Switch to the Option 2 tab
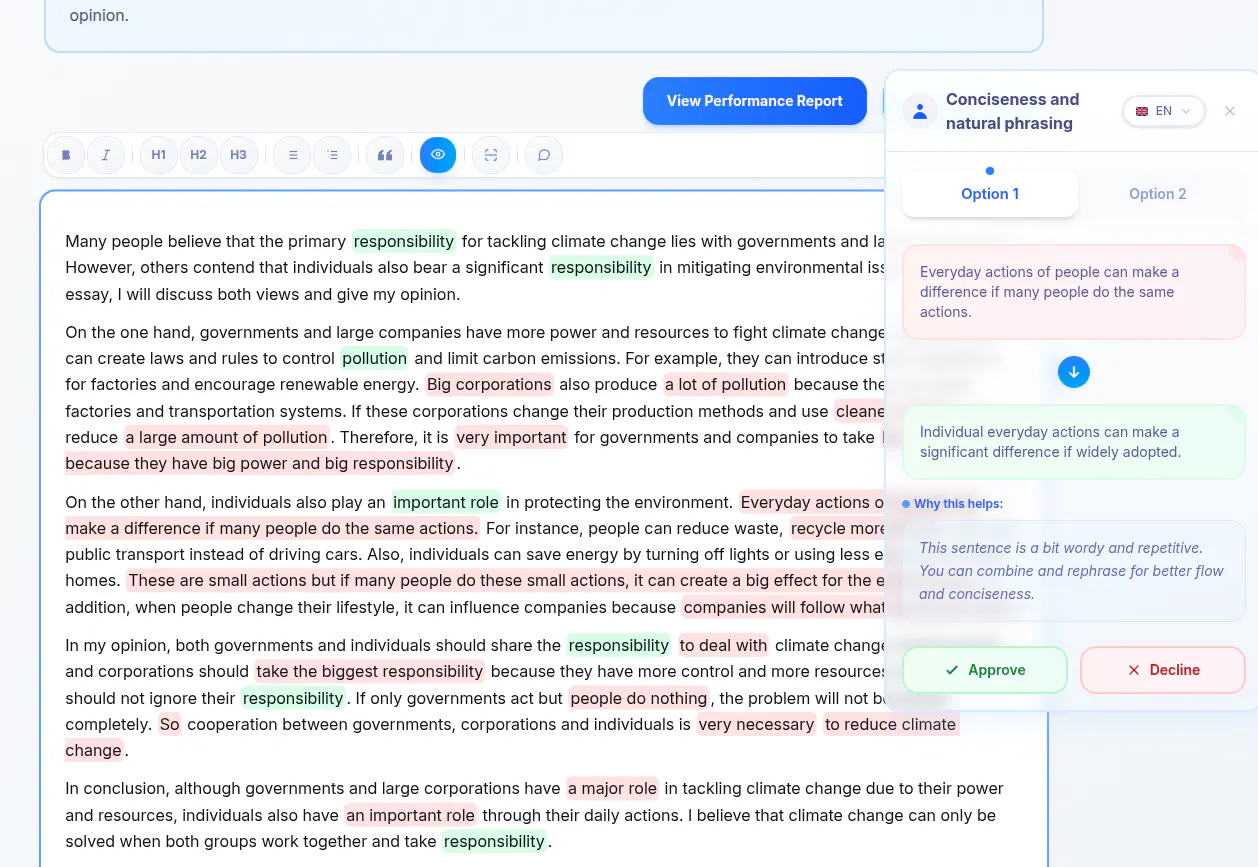1258x867 pixels. (x=1158, y=194)
